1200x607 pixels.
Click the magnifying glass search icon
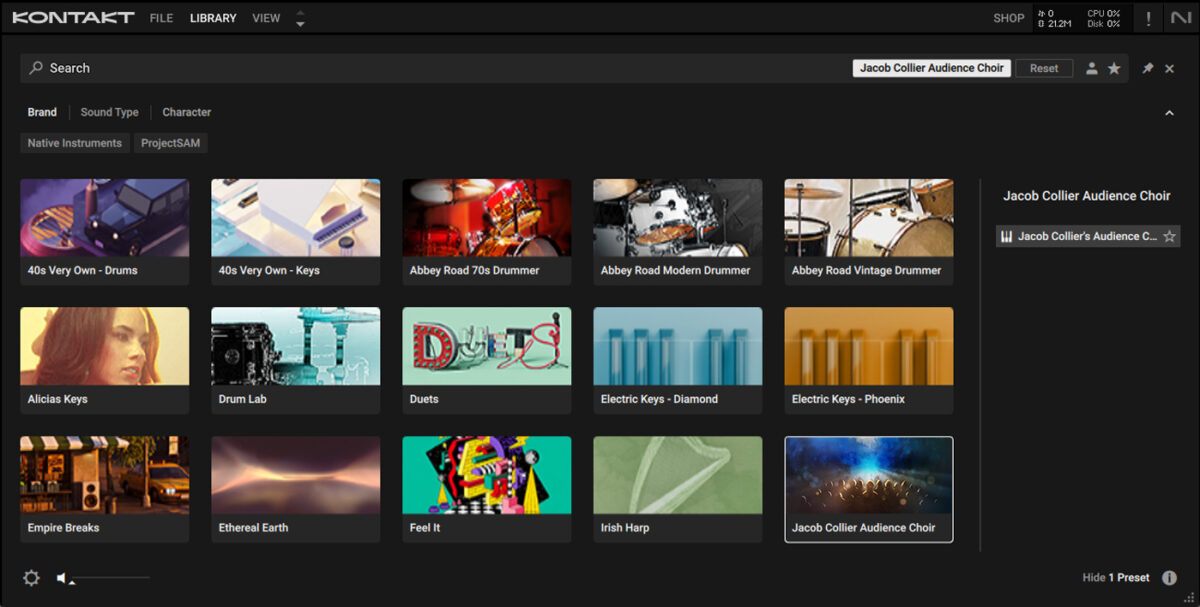coord(36,68)
